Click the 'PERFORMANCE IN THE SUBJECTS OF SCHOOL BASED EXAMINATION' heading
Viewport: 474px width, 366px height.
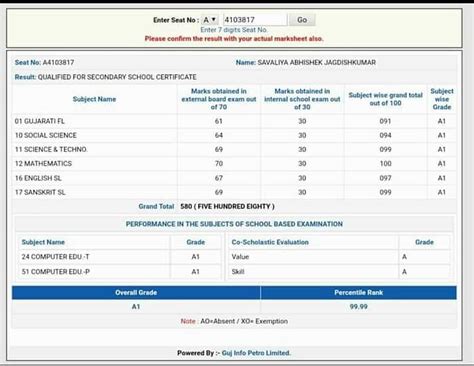click(x=234, y=224)
